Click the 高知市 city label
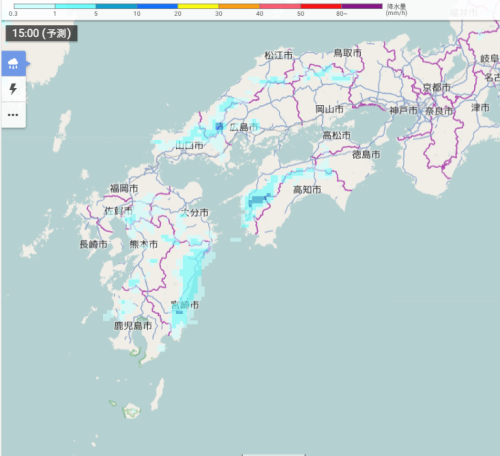 click(x=307, y=190)
